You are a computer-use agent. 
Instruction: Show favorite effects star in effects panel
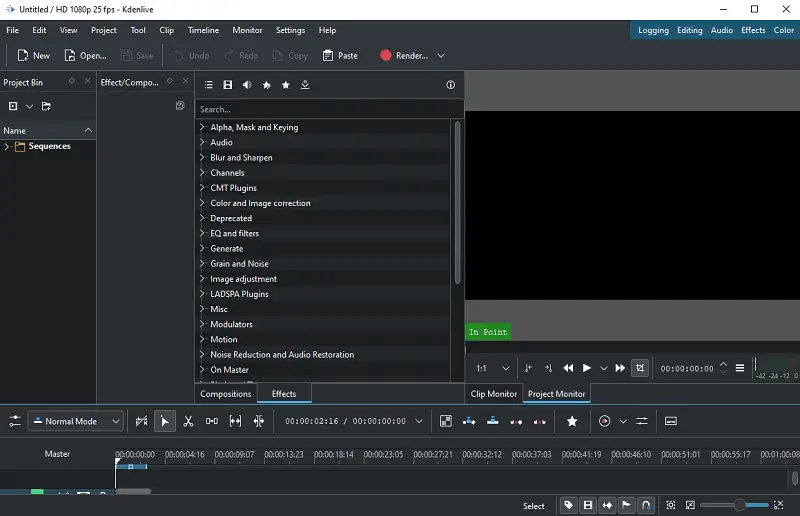[x=286, y=85]
